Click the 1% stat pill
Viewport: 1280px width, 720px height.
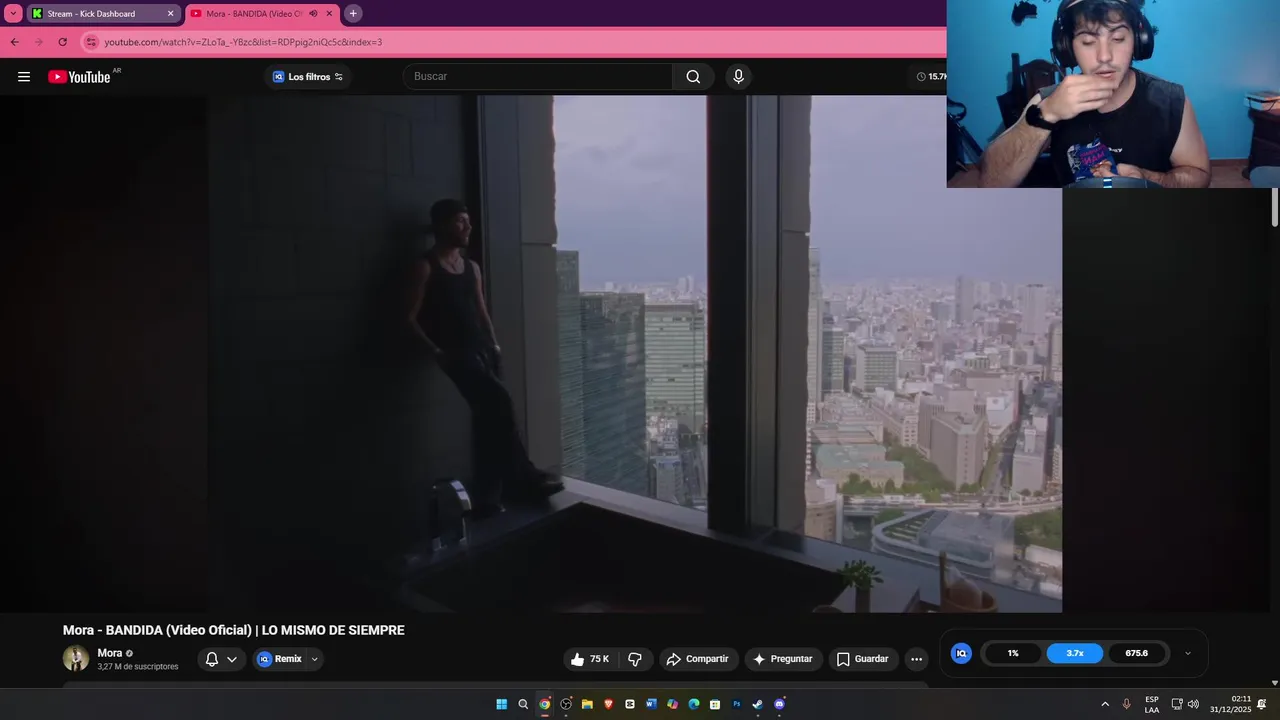point(1013,653)
